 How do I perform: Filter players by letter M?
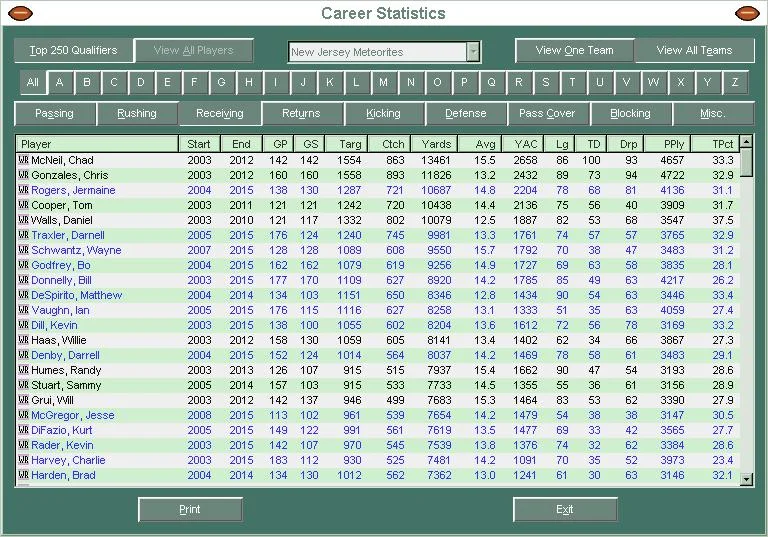(383, 82)
